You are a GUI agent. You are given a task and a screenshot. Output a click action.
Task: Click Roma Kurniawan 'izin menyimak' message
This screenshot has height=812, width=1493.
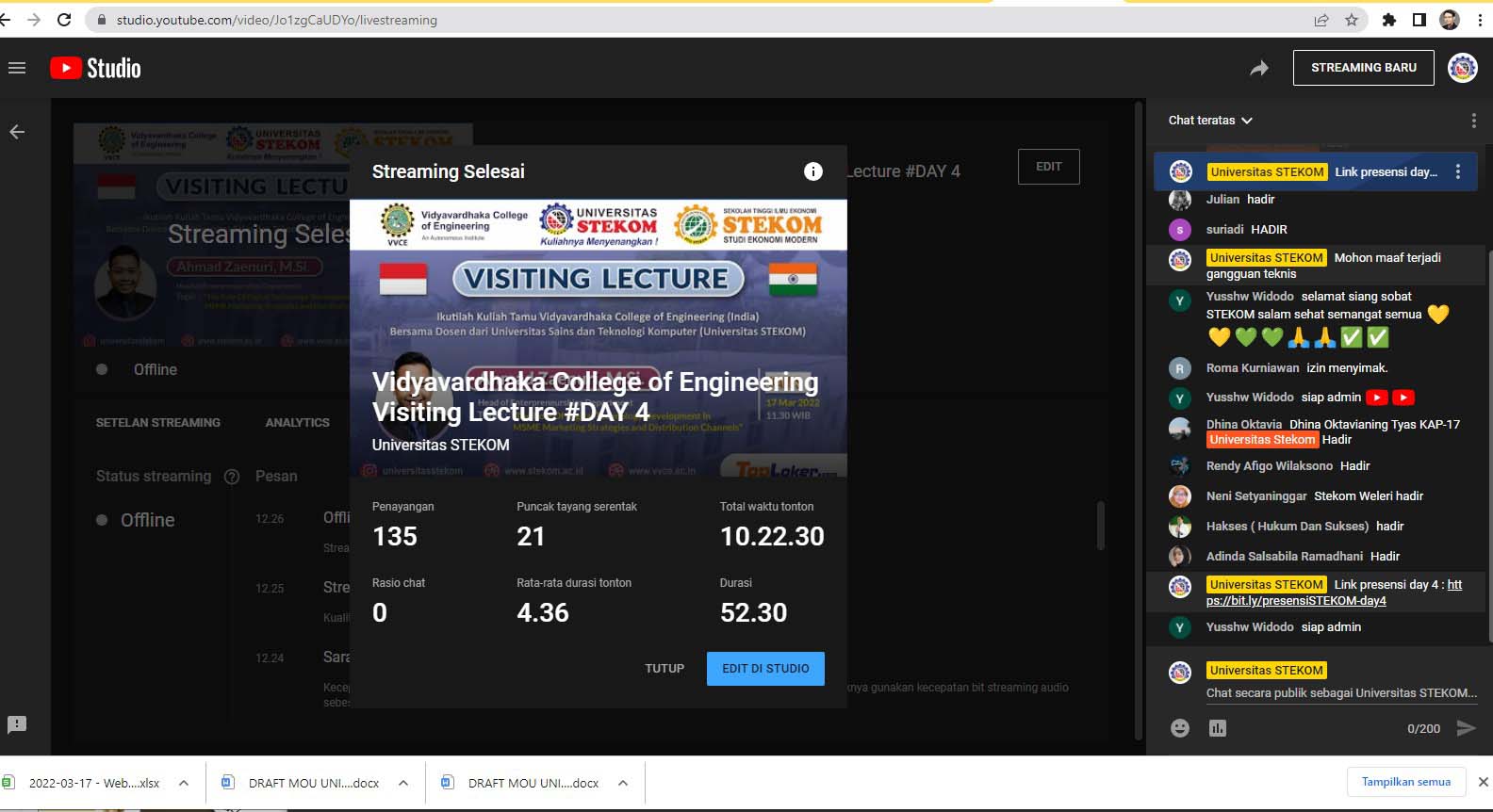pyautogui.click(x=1316, y=368)
